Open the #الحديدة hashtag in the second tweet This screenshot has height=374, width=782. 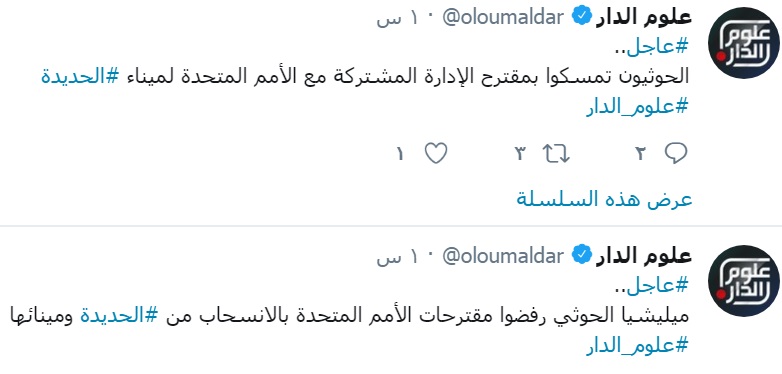119,316
